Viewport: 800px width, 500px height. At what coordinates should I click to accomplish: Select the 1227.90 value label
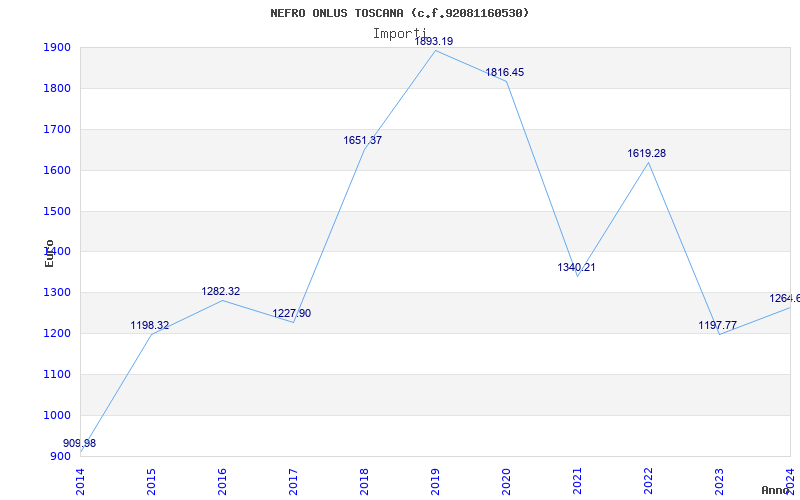[x=291, y=313]
